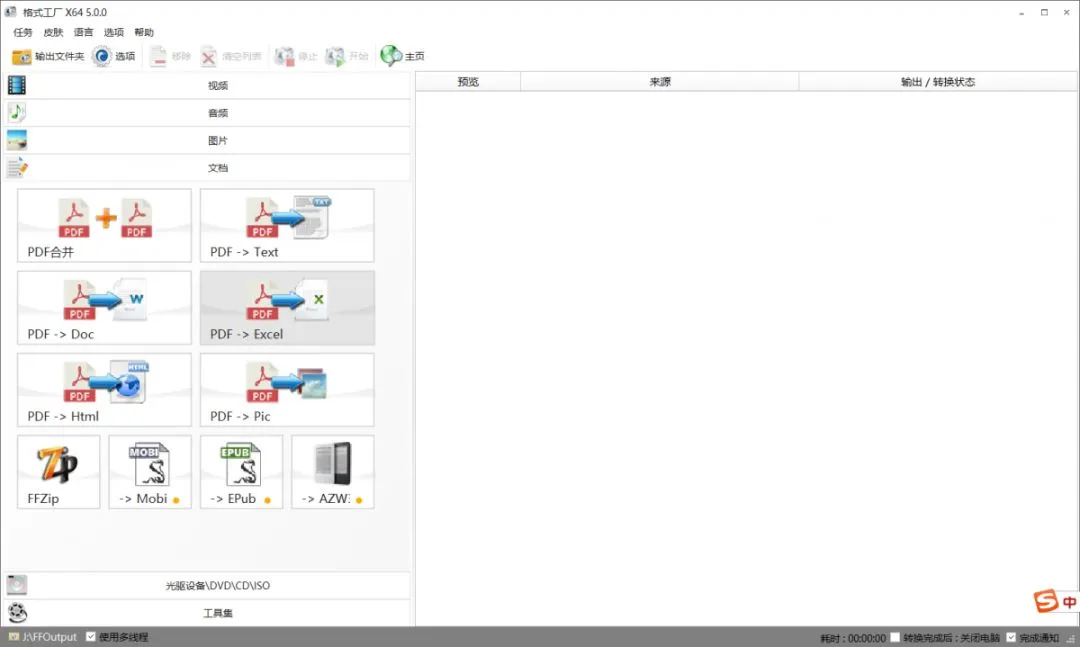Click the 来源 column header
Image resolution: width=1080 pixels, height=647 pixels.
pos(660,82)
